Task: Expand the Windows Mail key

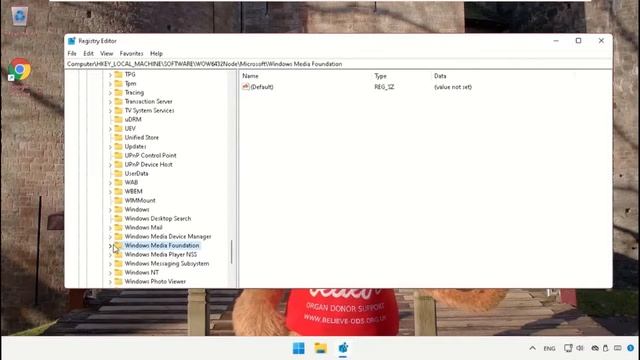Action: coord(110,228)
